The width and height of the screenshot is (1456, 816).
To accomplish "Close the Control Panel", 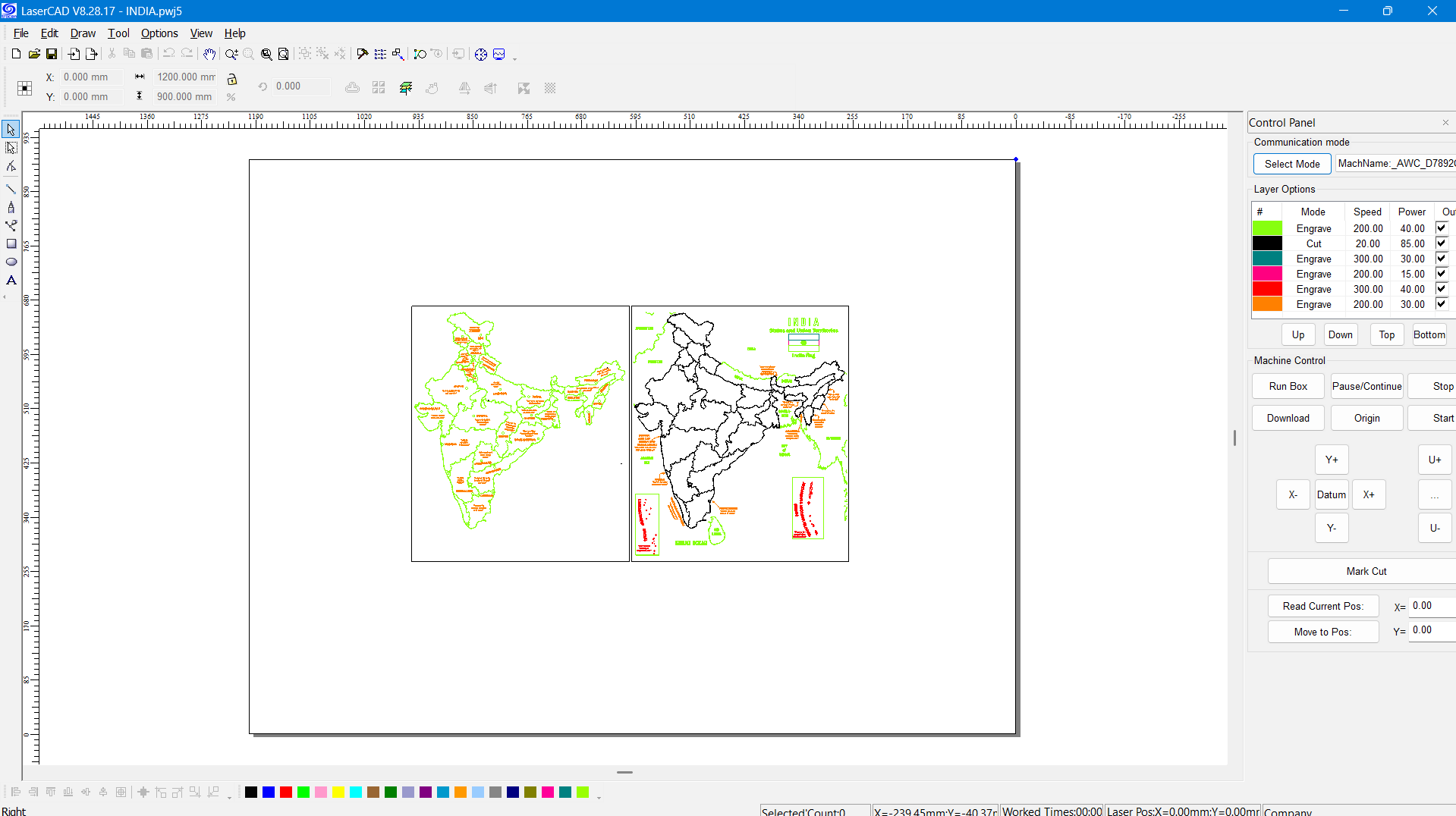I will pyautogui.click(x=1445, y=123).
